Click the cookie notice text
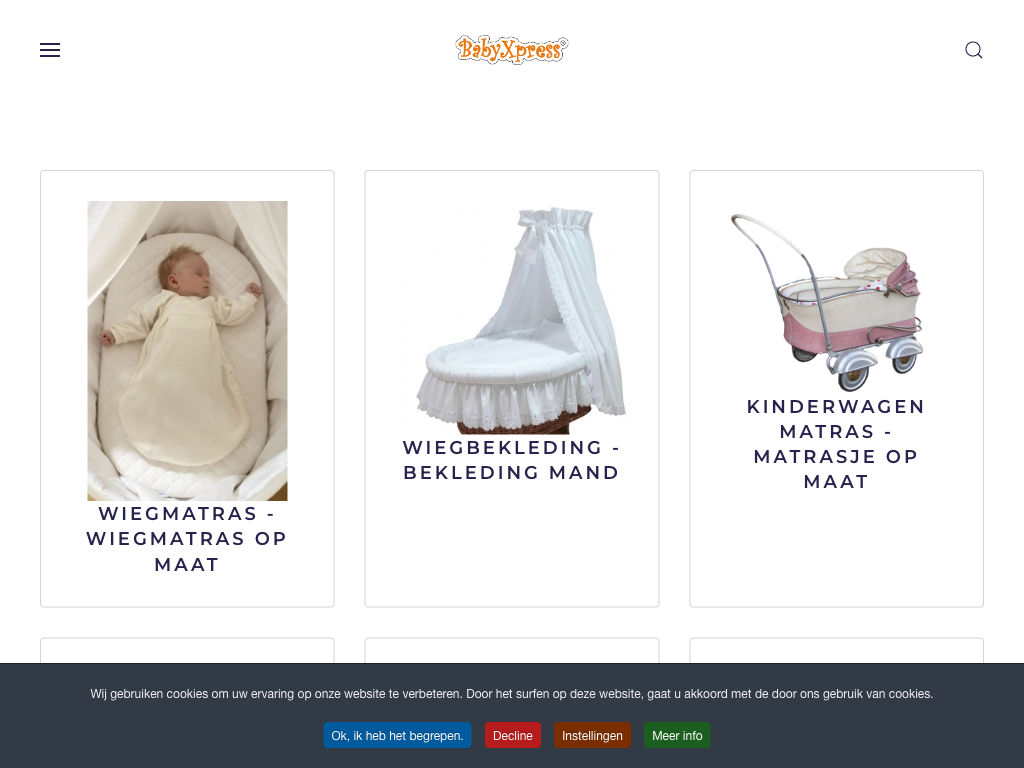This screenshot has height=768, width=1024. [512, 694]
